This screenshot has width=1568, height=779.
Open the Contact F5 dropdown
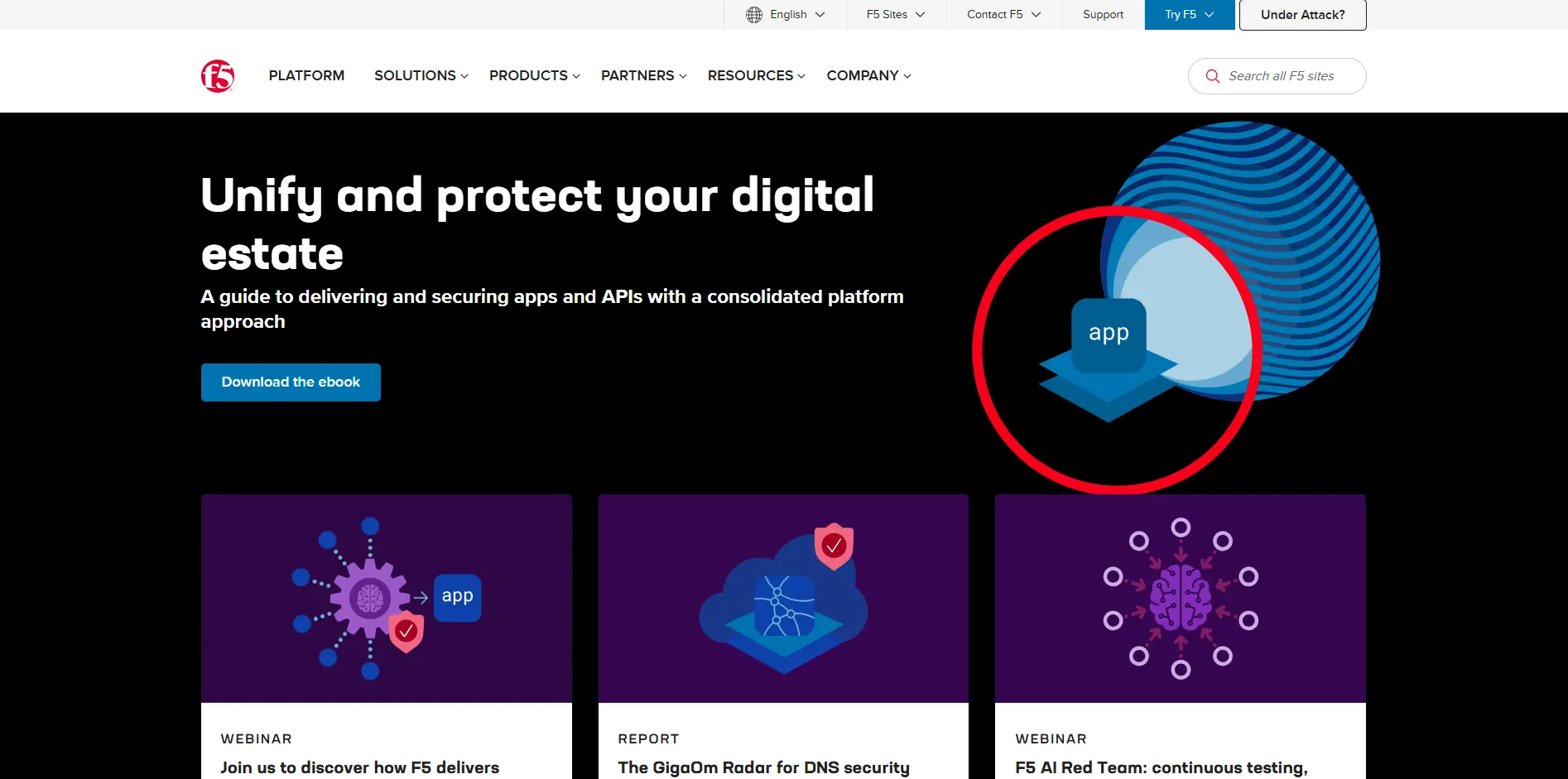click(x=1003, y=15)
